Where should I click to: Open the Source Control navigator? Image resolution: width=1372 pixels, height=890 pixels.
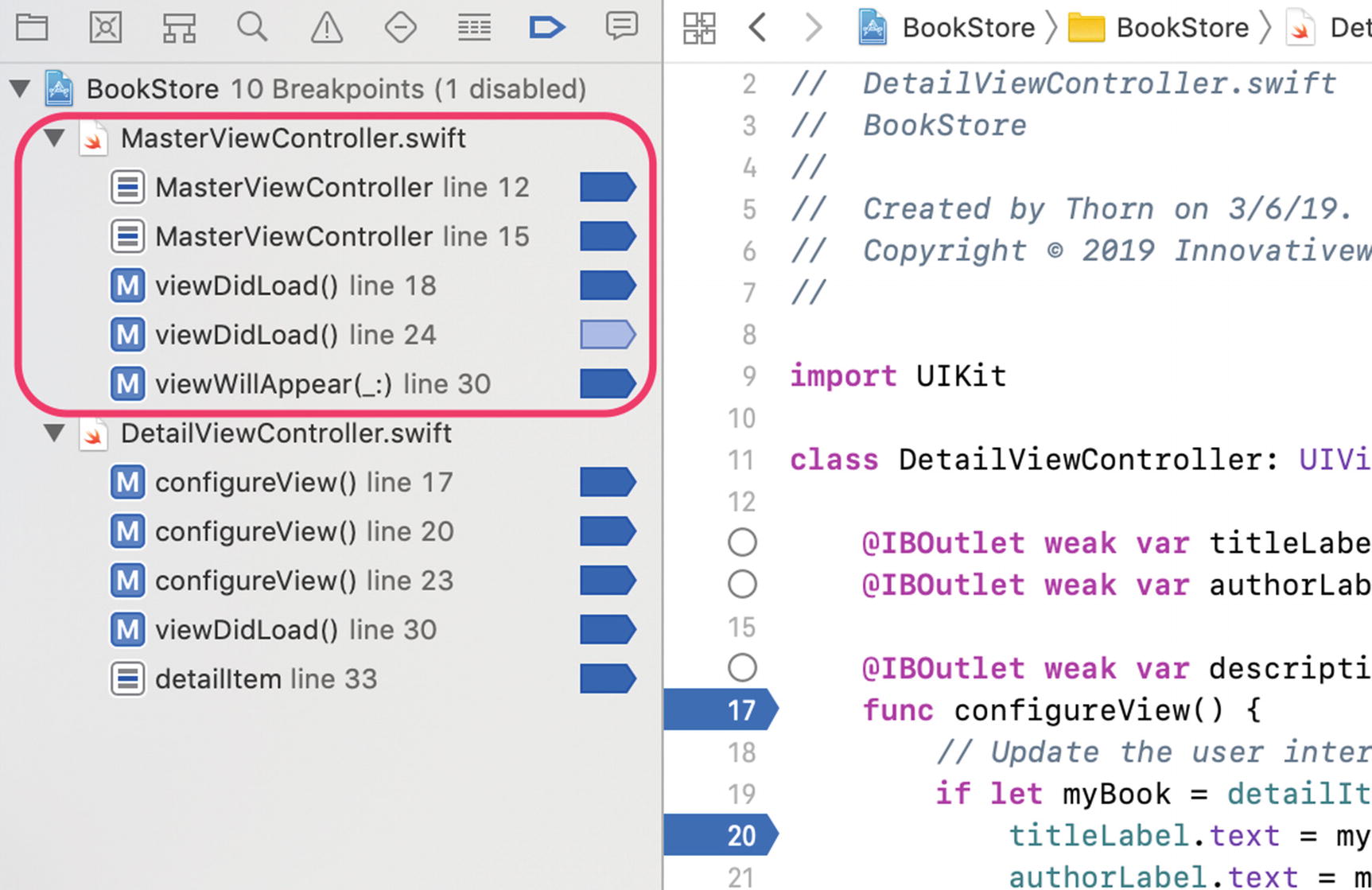tap(105, 27)
